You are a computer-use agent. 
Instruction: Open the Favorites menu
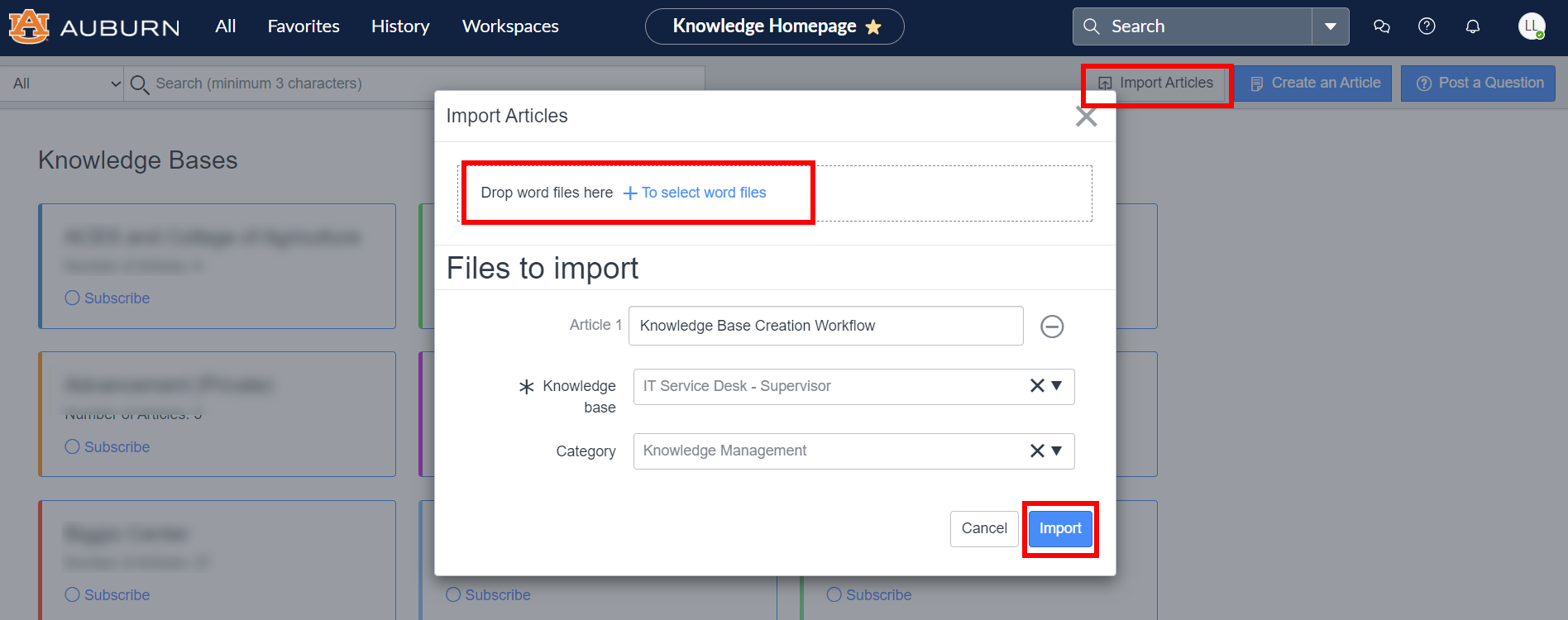304,26
